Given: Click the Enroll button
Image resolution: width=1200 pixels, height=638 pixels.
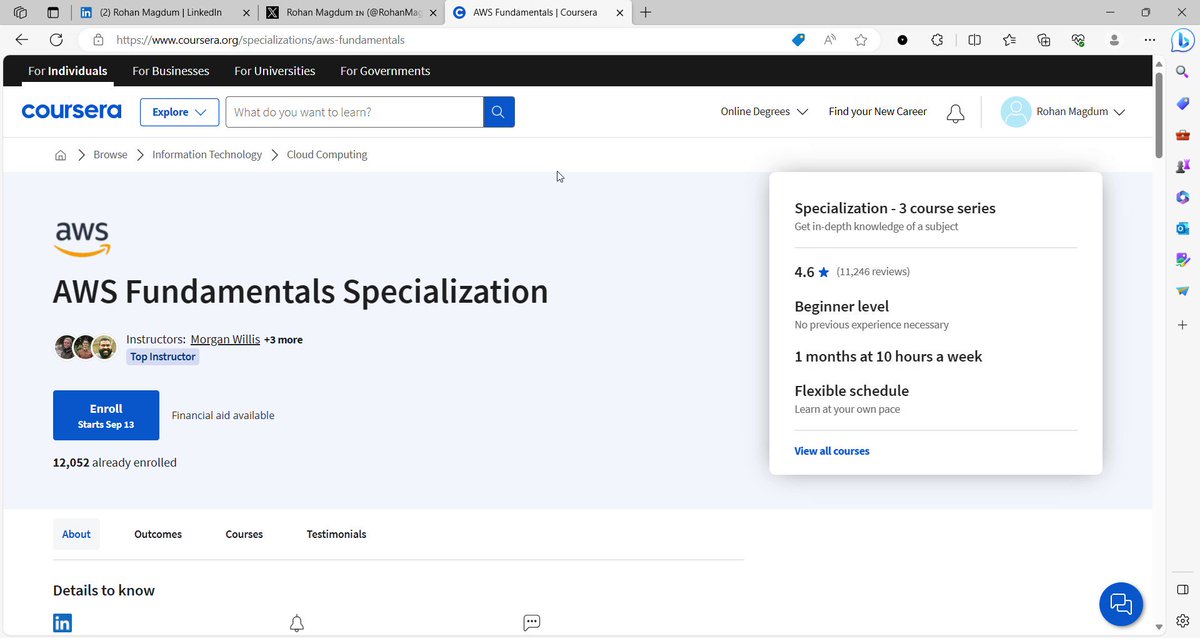Looking at the screenshot, I should (x=106, y=415).
